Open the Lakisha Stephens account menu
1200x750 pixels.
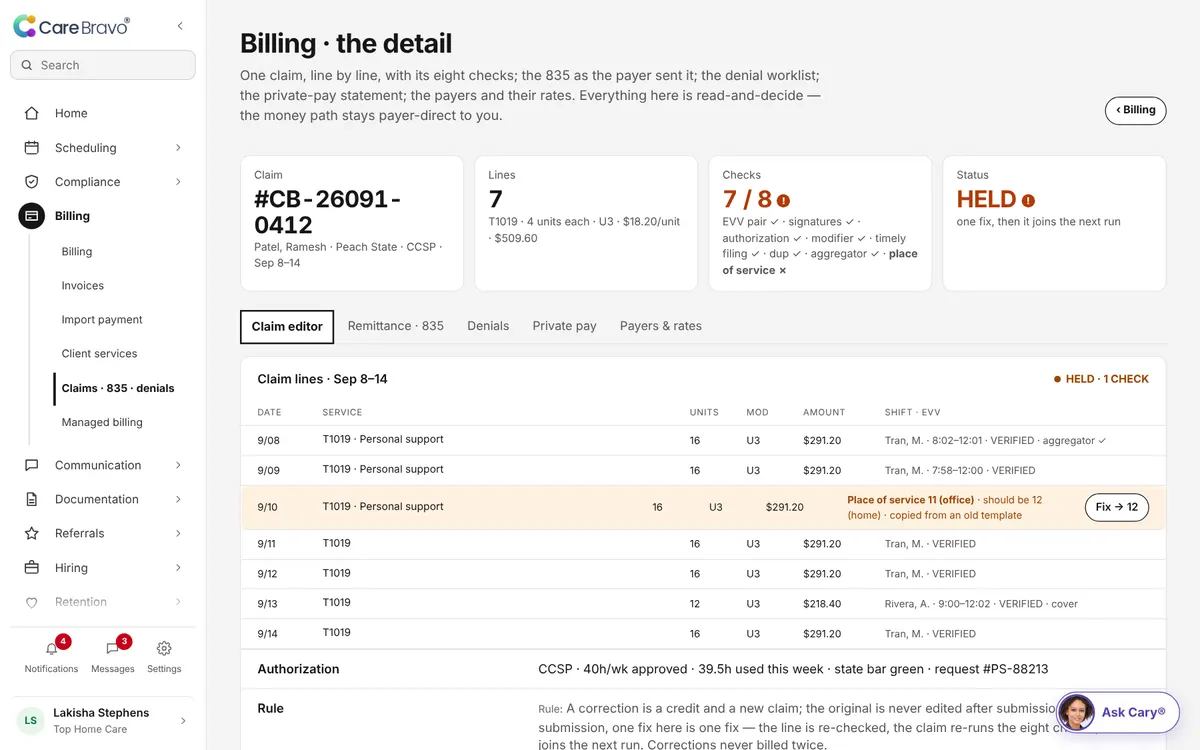103,721
